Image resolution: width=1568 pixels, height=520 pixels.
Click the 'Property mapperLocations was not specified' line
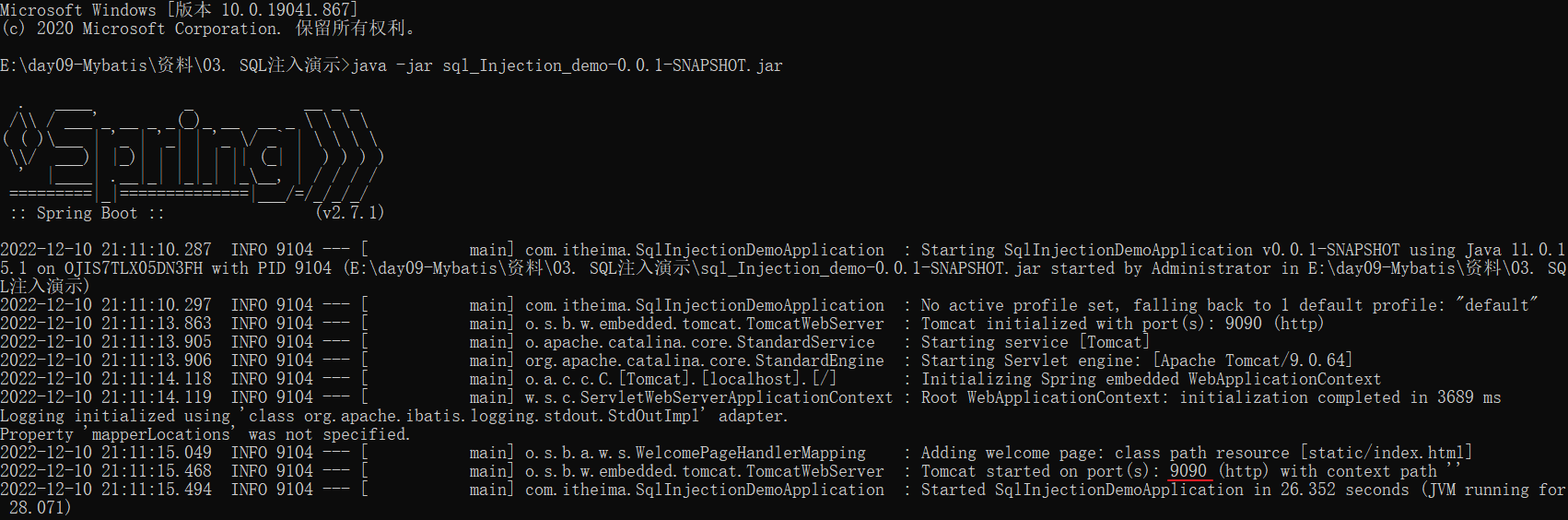pos(205,434)
